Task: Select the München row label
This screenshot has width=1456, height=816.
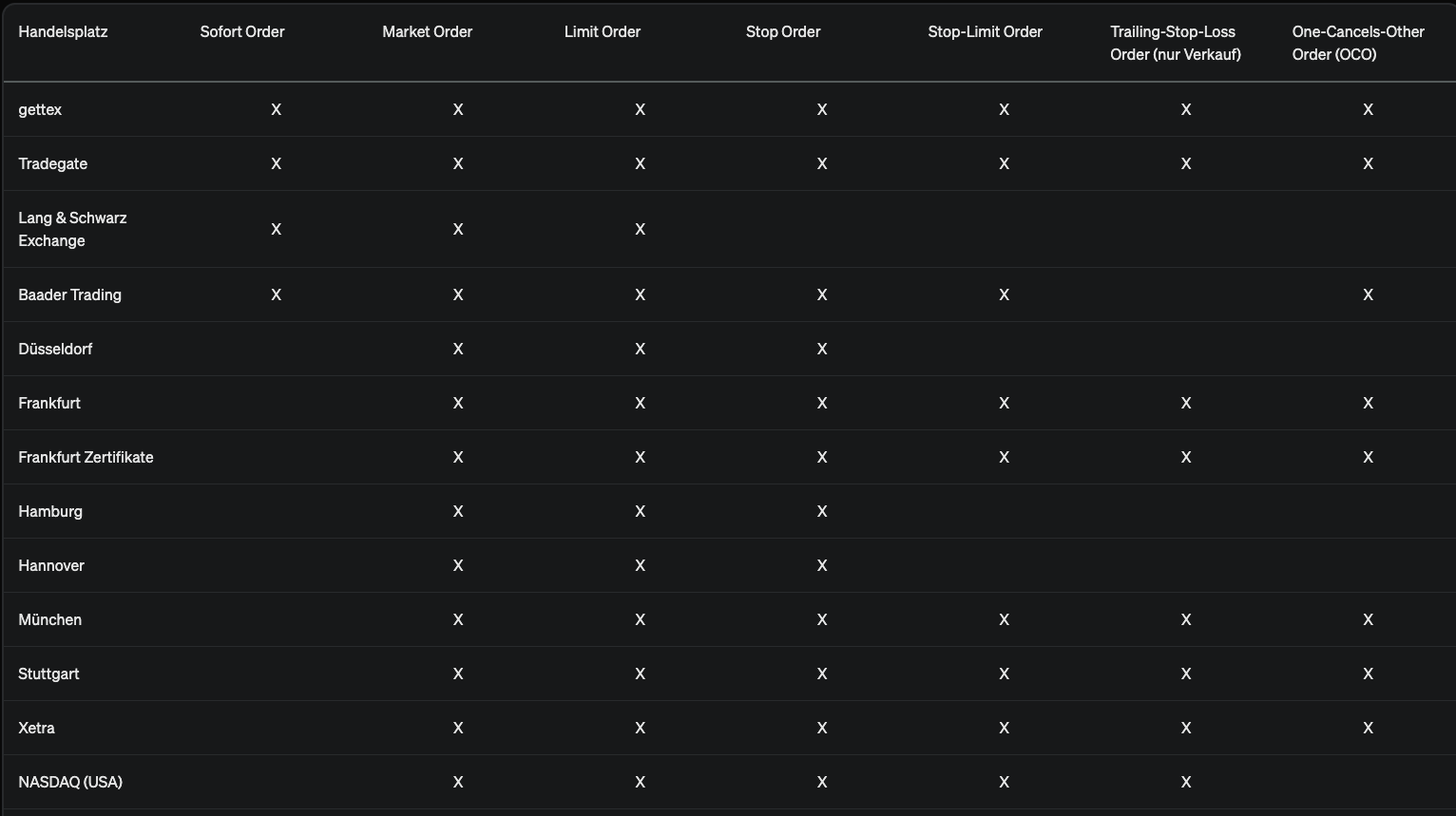Action: click(x=49, y=619)
